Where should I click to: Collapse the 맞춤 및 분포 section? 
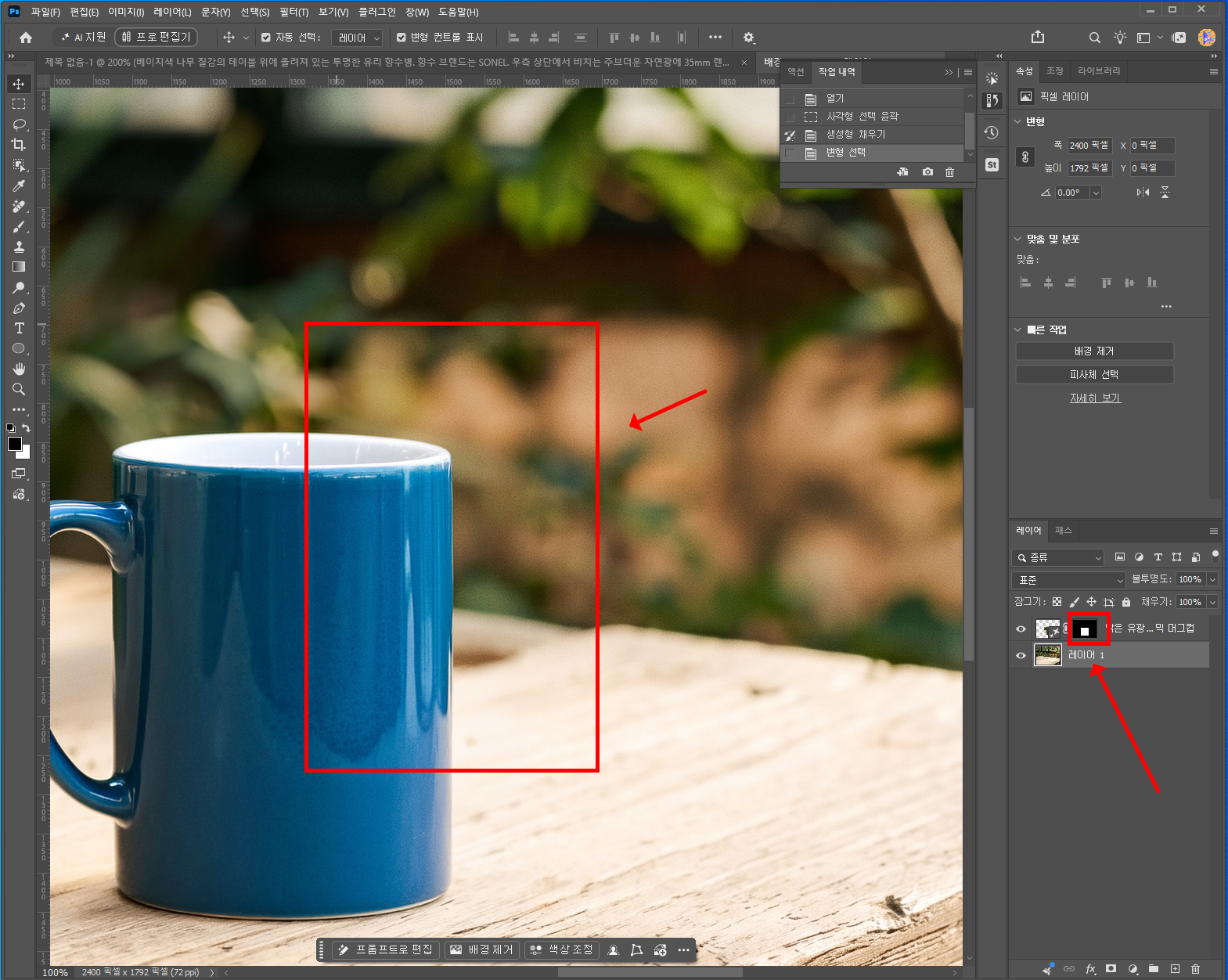pos(1017,239)
